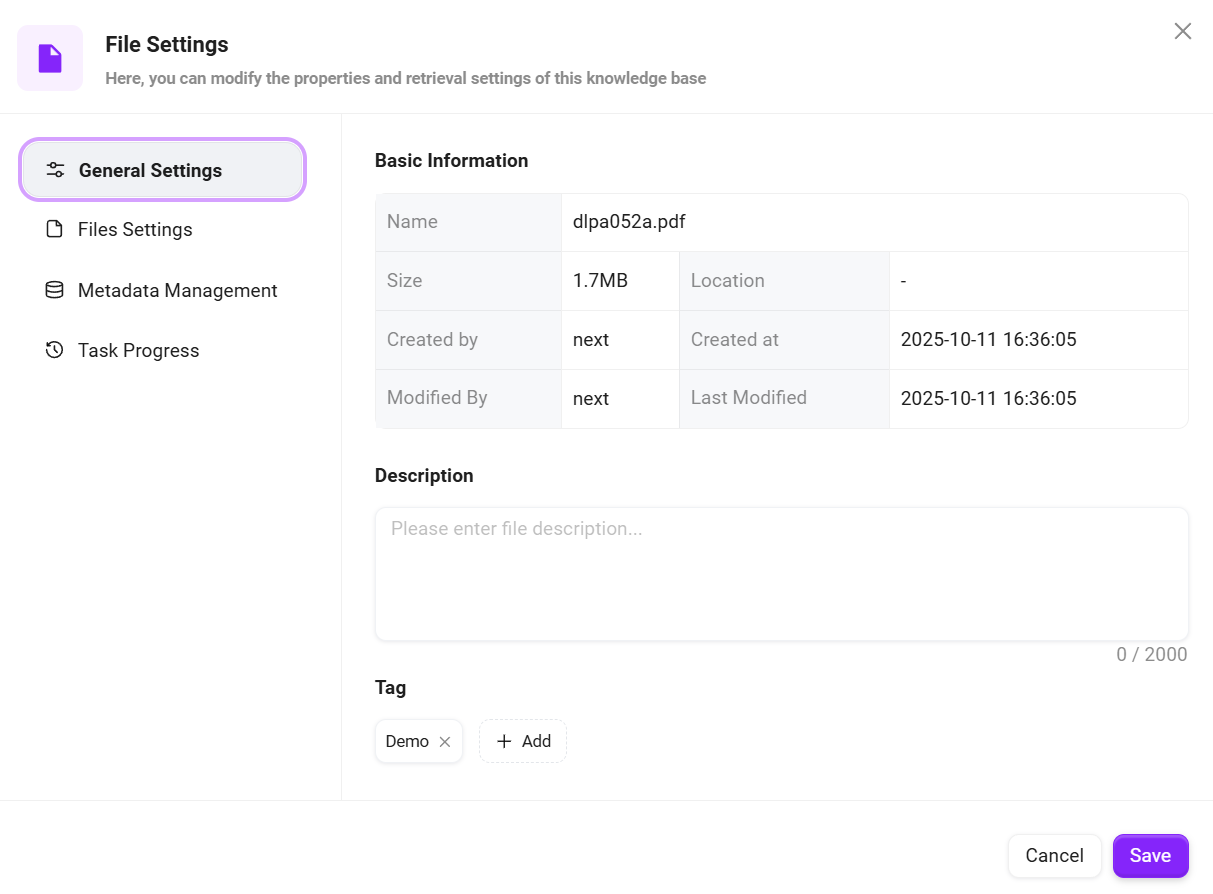The width and height of the screenshot is (1213, 894).
Task: Click the Created at timestamp value
Action: tap(988, 340)
